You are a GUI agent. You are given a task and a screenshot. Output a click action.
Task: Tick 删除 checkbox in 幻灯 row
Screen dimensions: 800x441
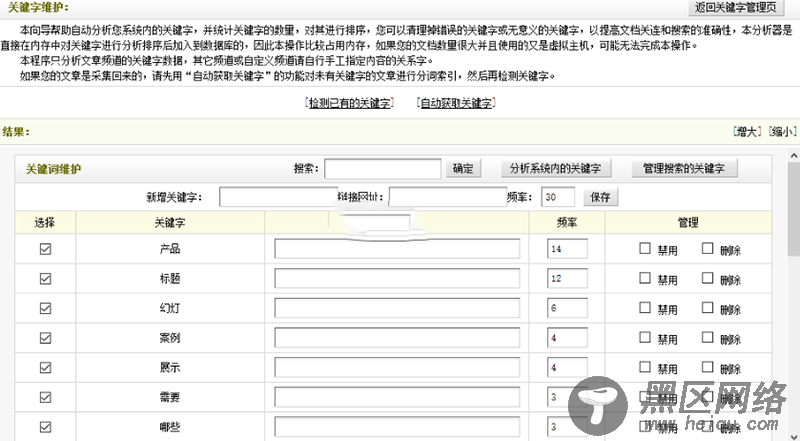707,307
